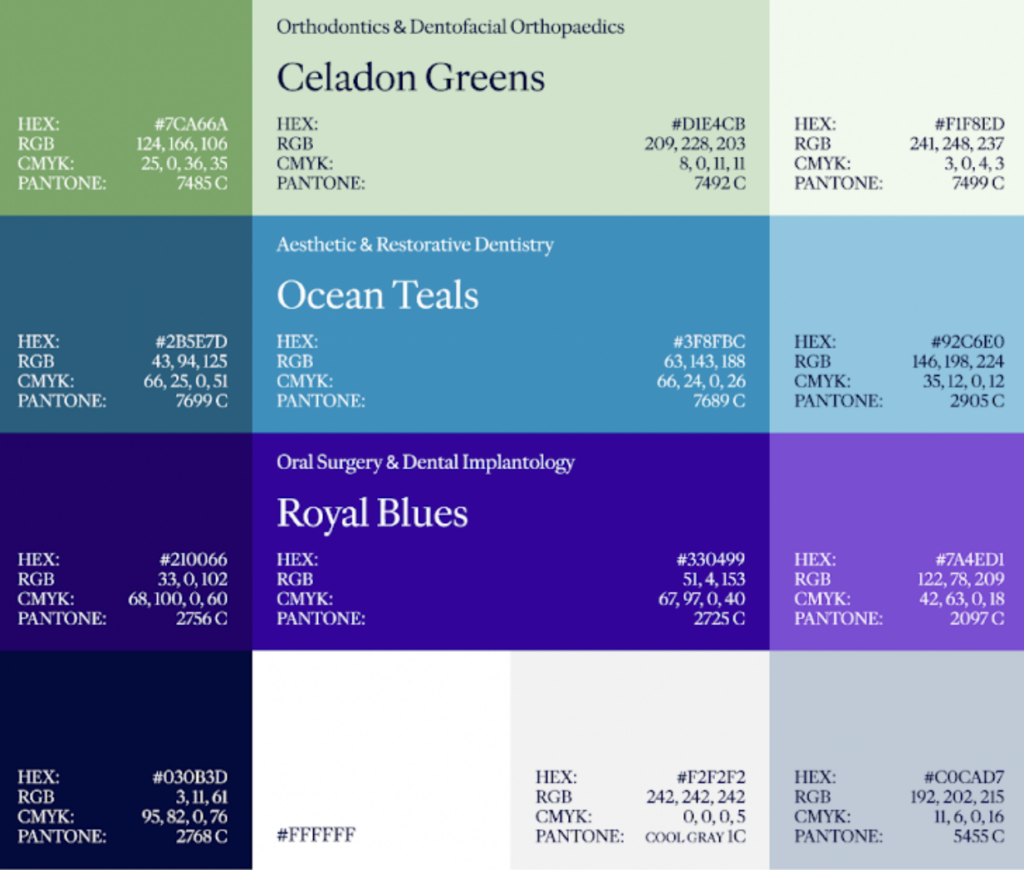Click CMYK value 0, 0, 0, 5
Image resolution: width=1024 pixels, height=870 pixels.
click(x=714, y=816)
